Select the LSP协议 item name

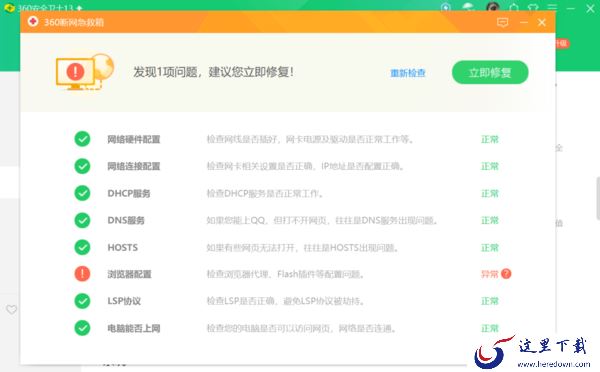tap(124, 301)
